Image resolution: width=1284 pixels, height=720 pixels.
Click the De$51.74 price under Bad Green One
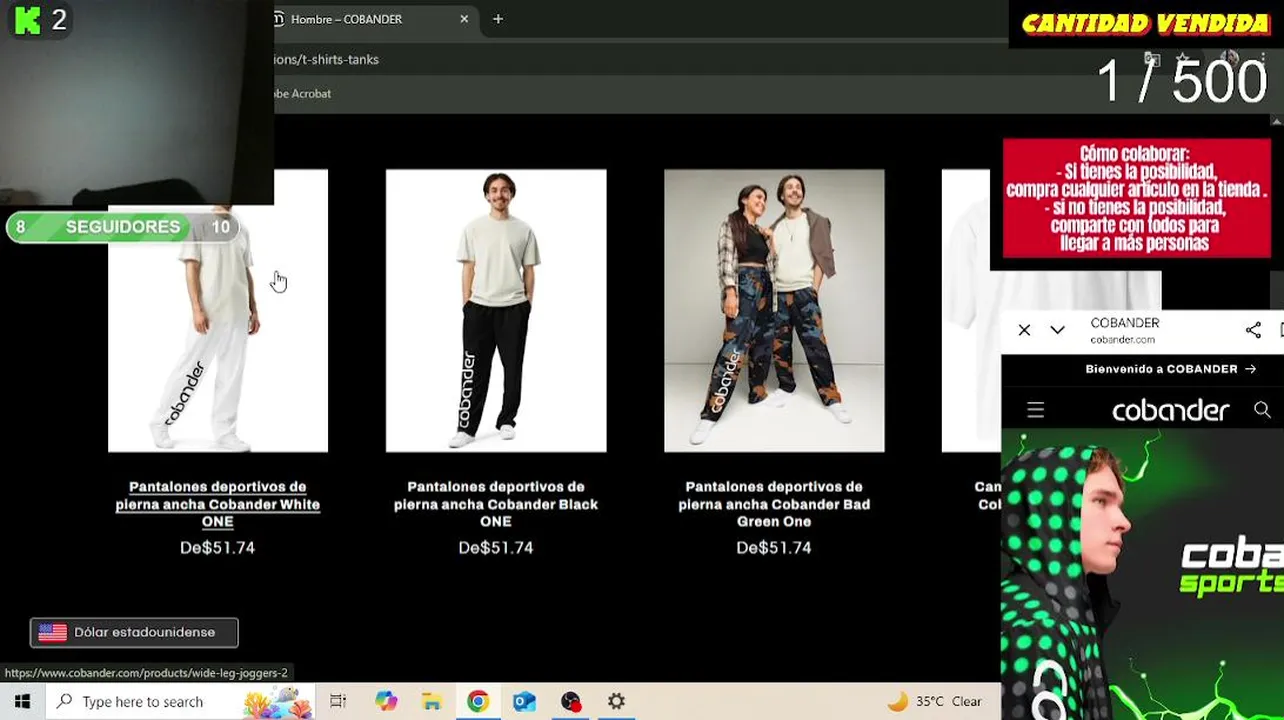coord(774,548)
